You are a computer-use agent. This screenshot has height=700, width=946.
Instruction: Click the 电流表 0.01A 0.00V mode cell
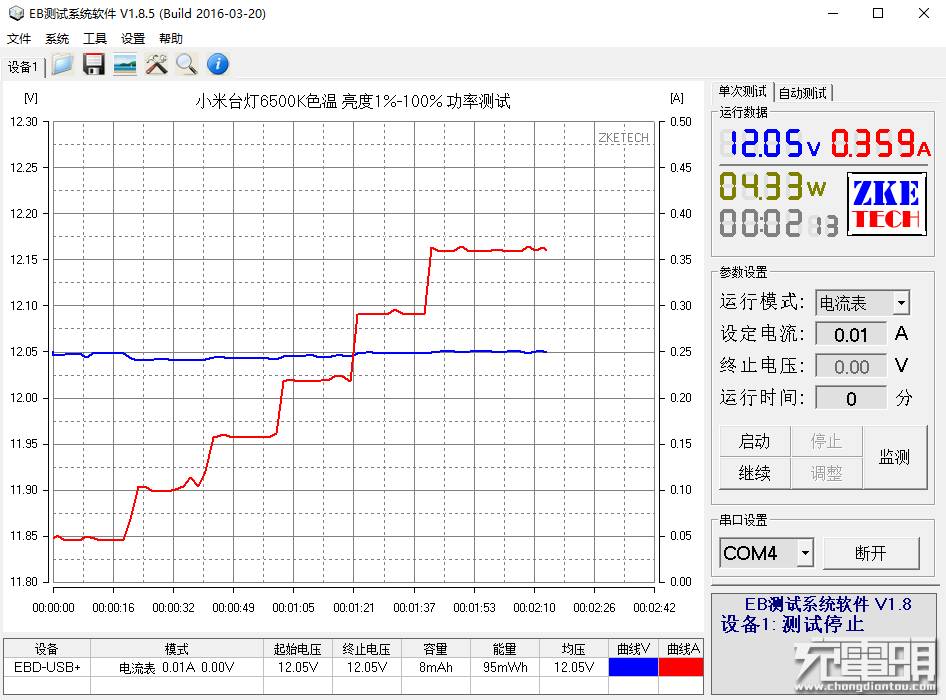[x=177, y=667]
